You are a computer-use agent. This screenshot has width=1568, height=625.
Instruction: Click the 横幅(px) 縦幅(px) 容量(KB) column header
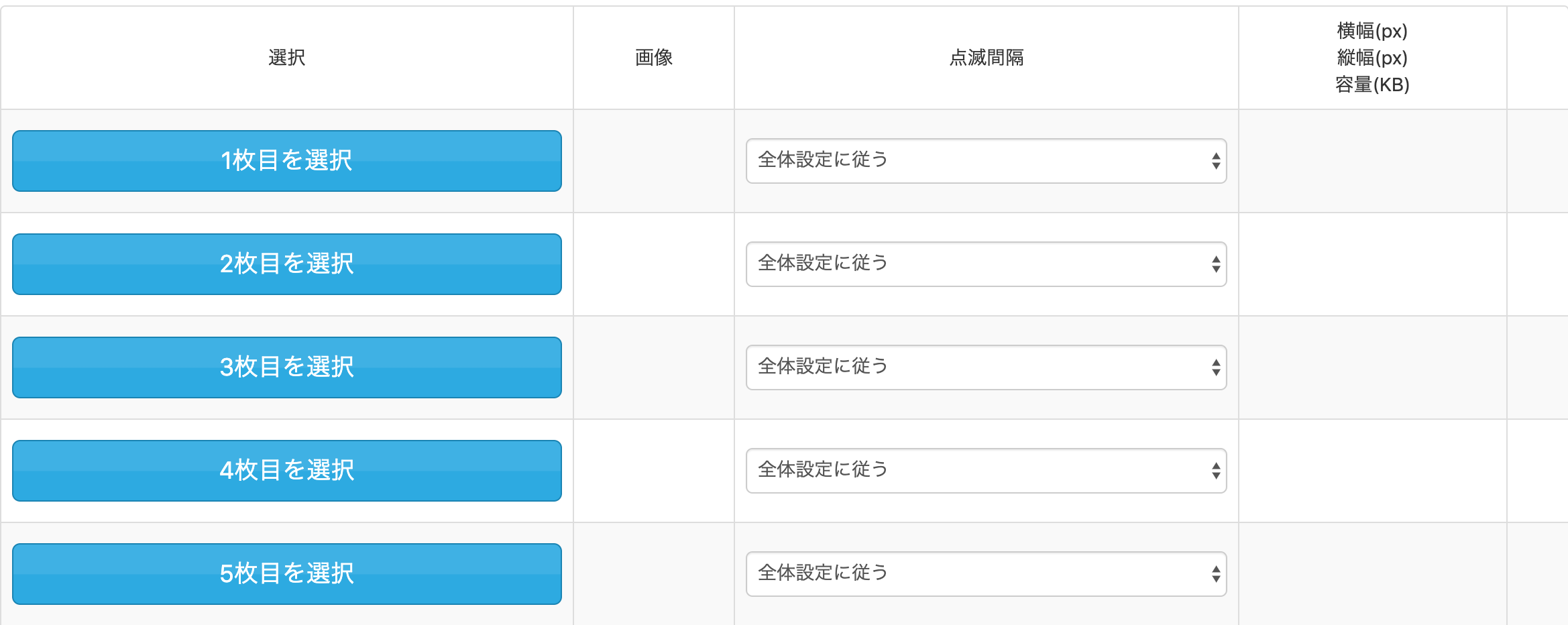pos(1372,58)
